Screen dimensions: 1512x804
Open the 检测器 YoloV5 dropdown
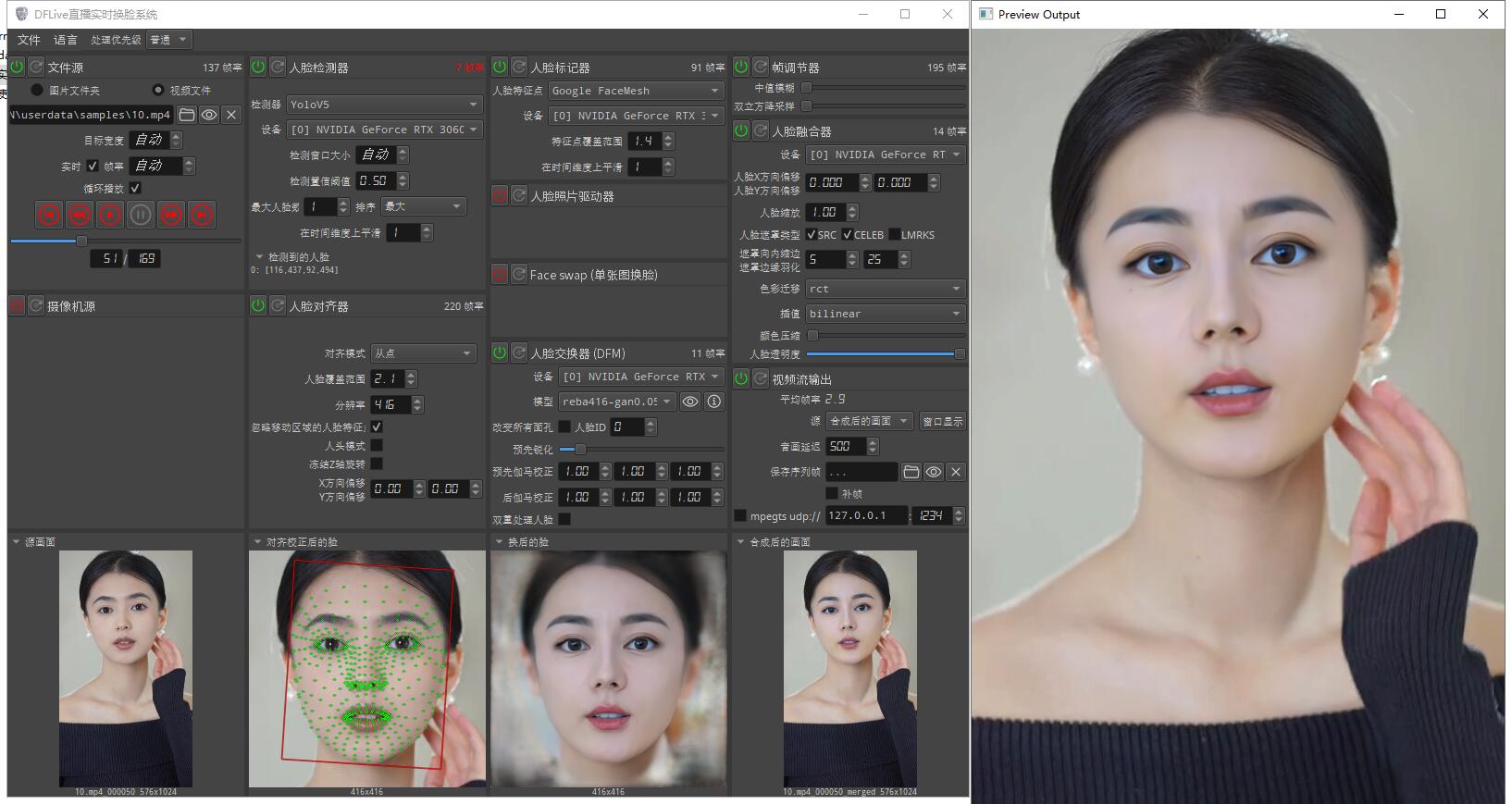click(x=384, y=105)
